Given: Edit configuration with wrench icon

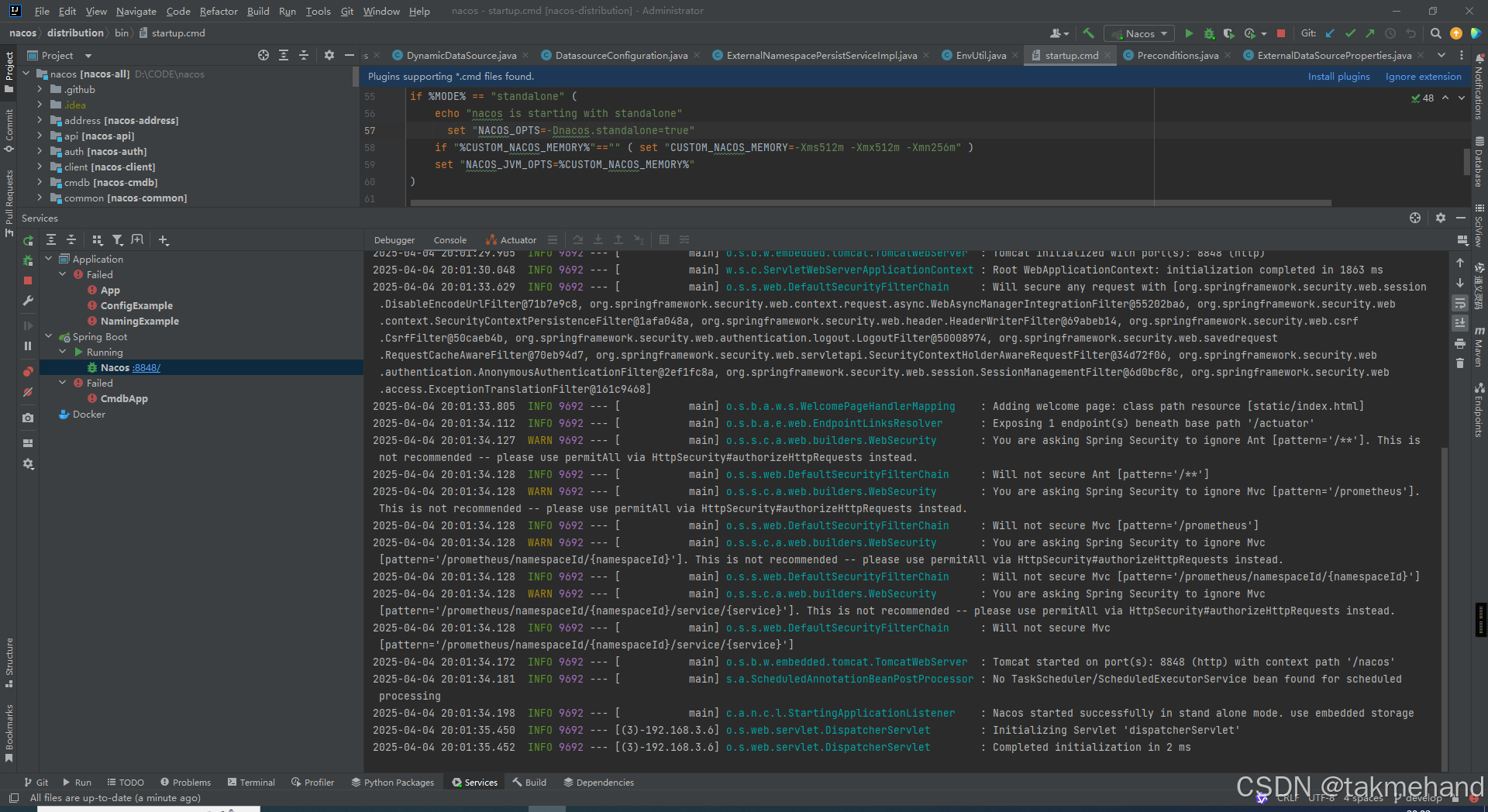Looking at the screenshot, I should pyautogui.click(x=28, y=301).
